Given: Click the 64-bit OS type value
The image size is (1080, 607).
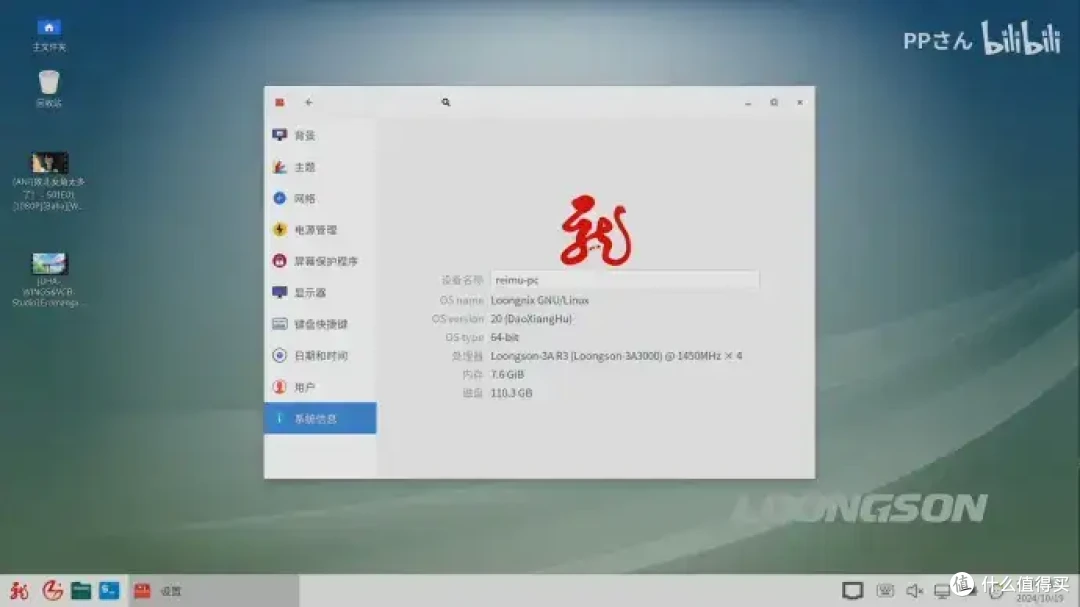Looking at the screenshot, I should (504, 338).
